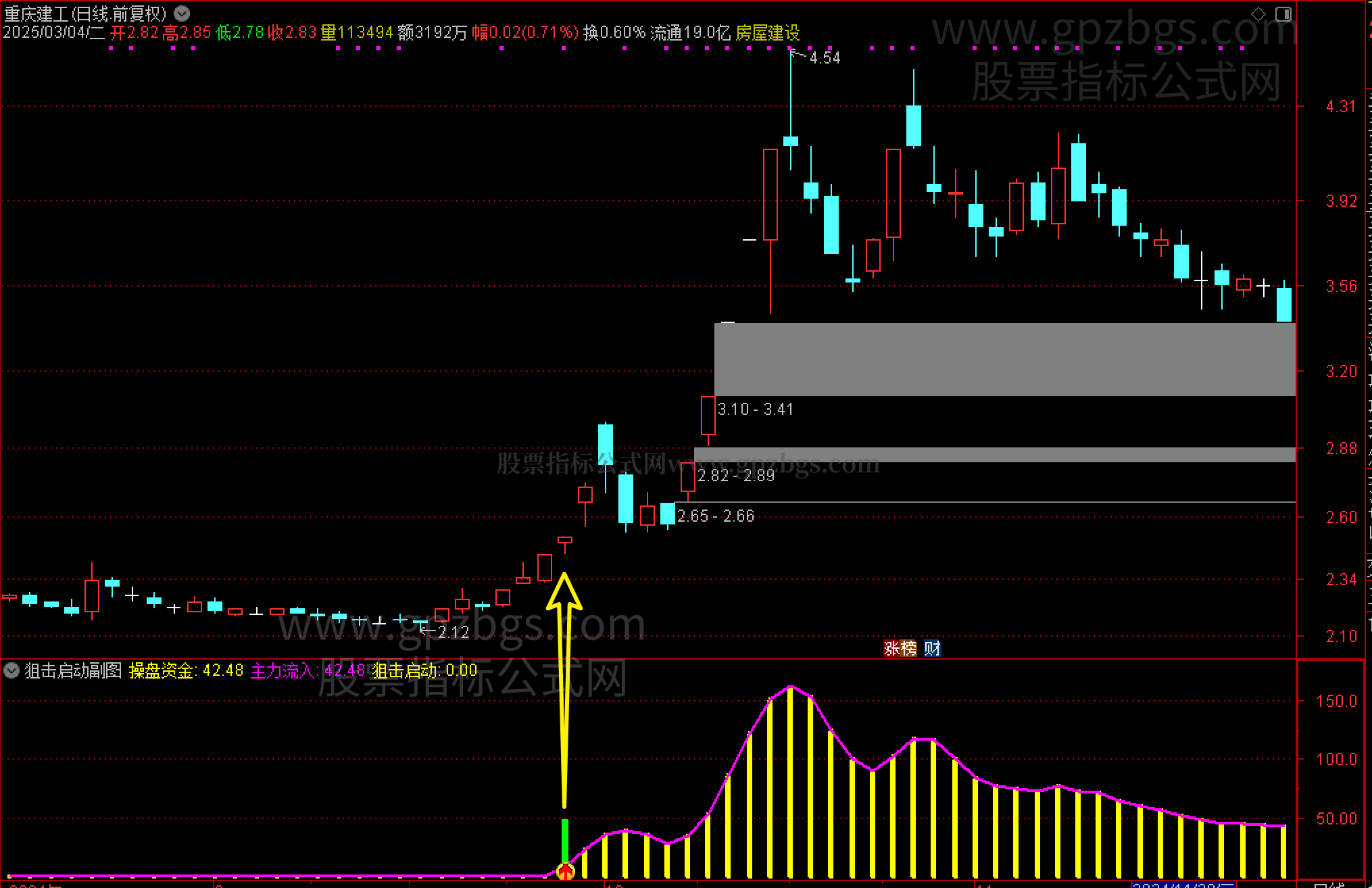Click the red arrow signal marker in sub-chart

point(565,871)
